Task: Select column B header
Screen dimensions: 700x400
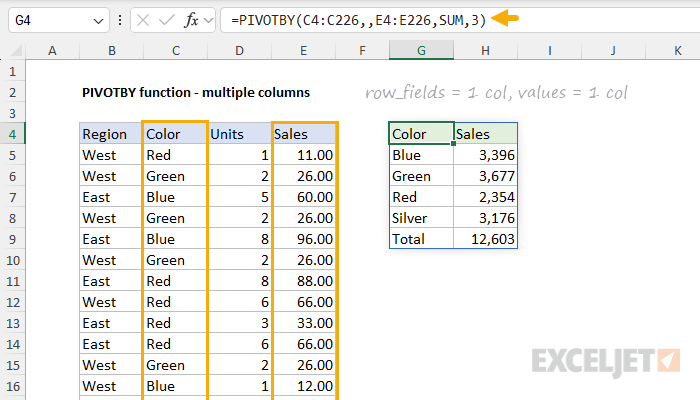Action: (x=112, y=50)
